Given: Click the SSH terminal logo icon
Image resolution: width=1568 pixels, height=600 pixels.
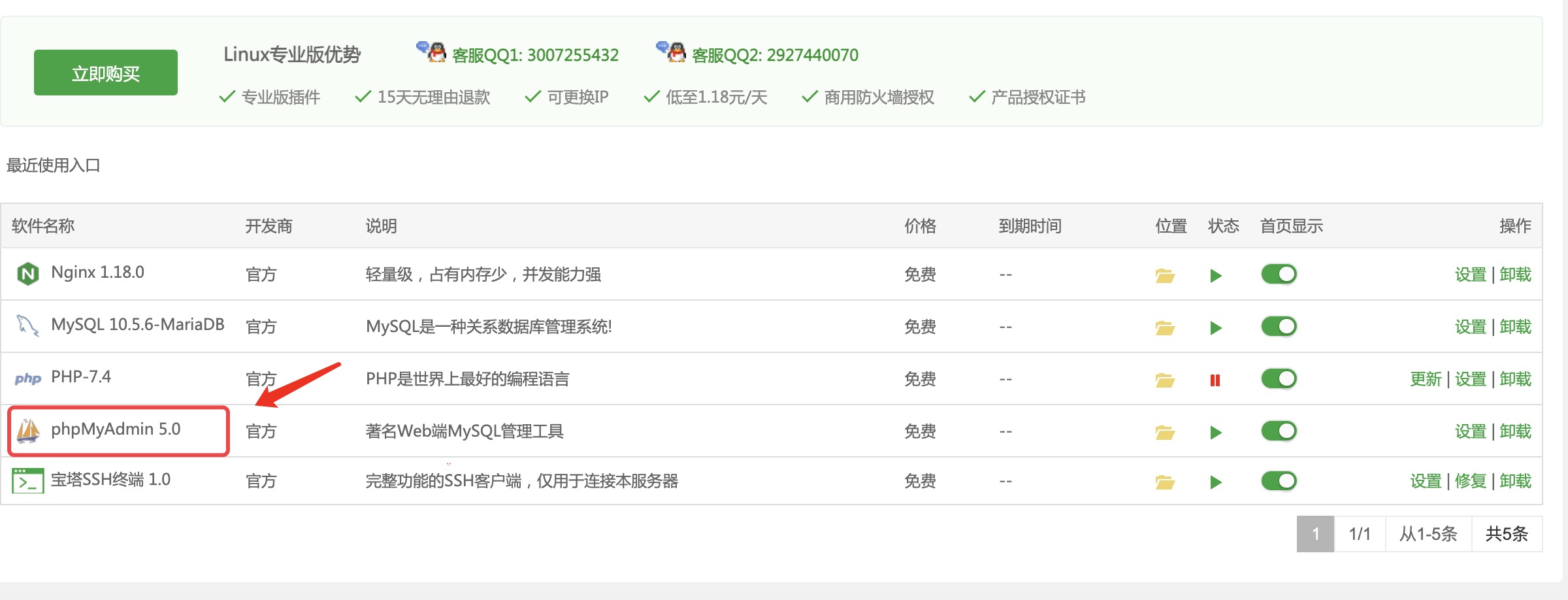Looking at the screenshot, I should pyautogui.click(x=28, y=481).
